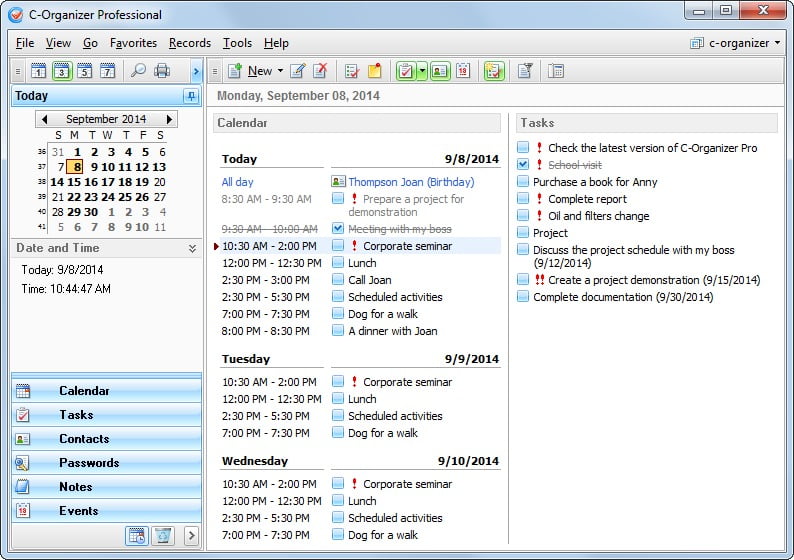
Task: Check 'Check the latest version' task checkbox
Action: (x=523, y=147)
